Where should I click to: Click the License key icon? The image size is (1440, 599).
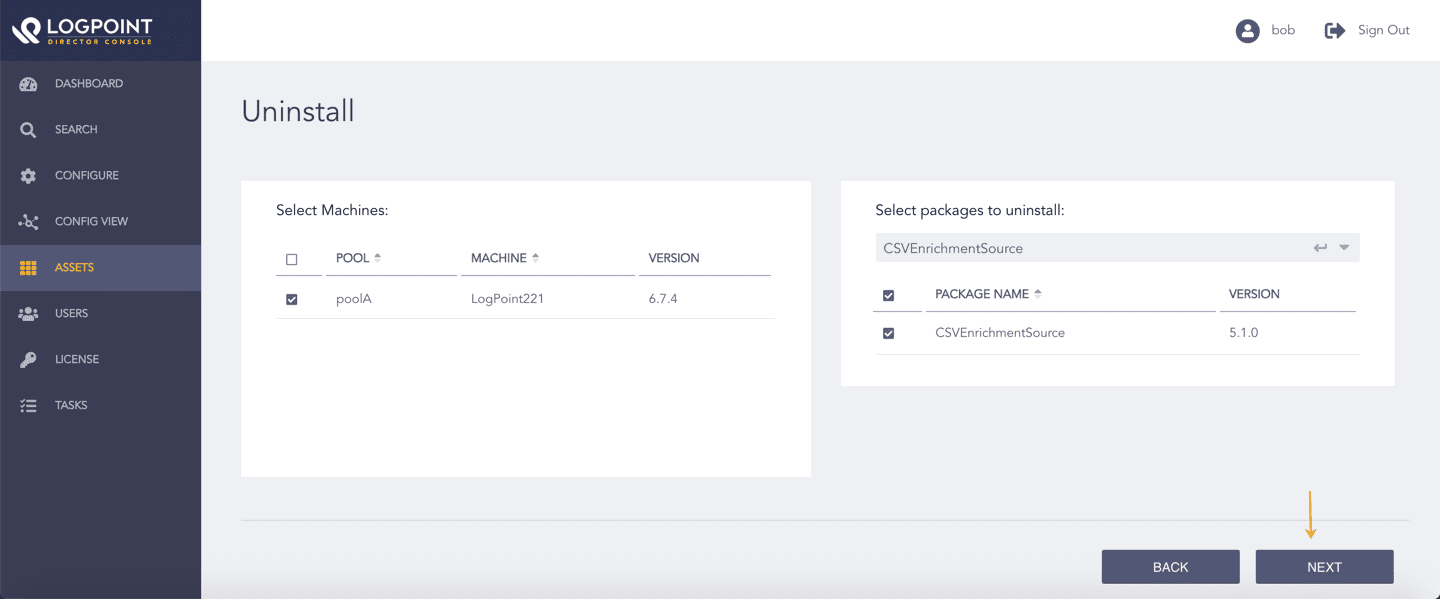[28, 360]
